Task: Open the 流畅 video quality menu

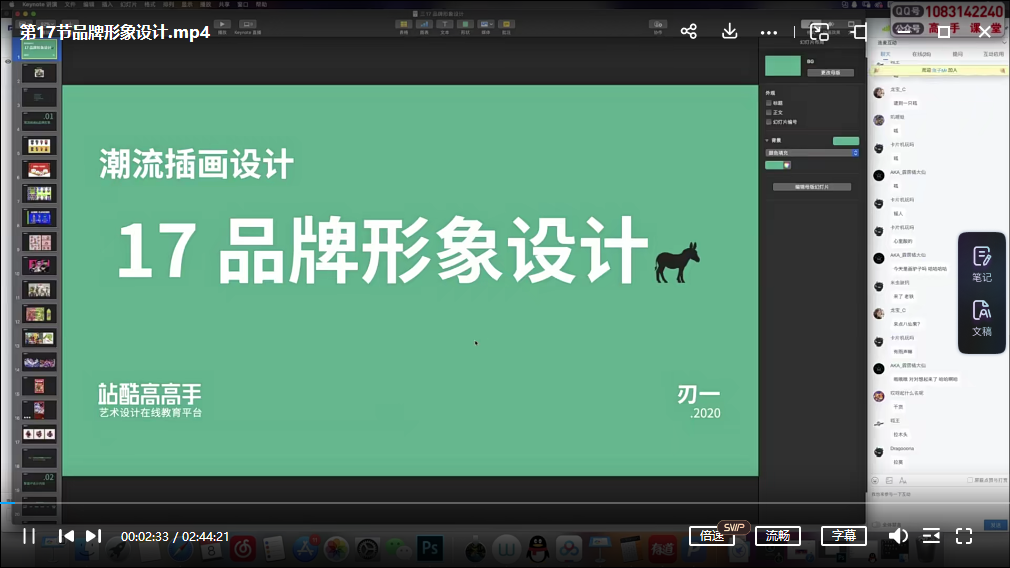Action: tap(777, 536)
